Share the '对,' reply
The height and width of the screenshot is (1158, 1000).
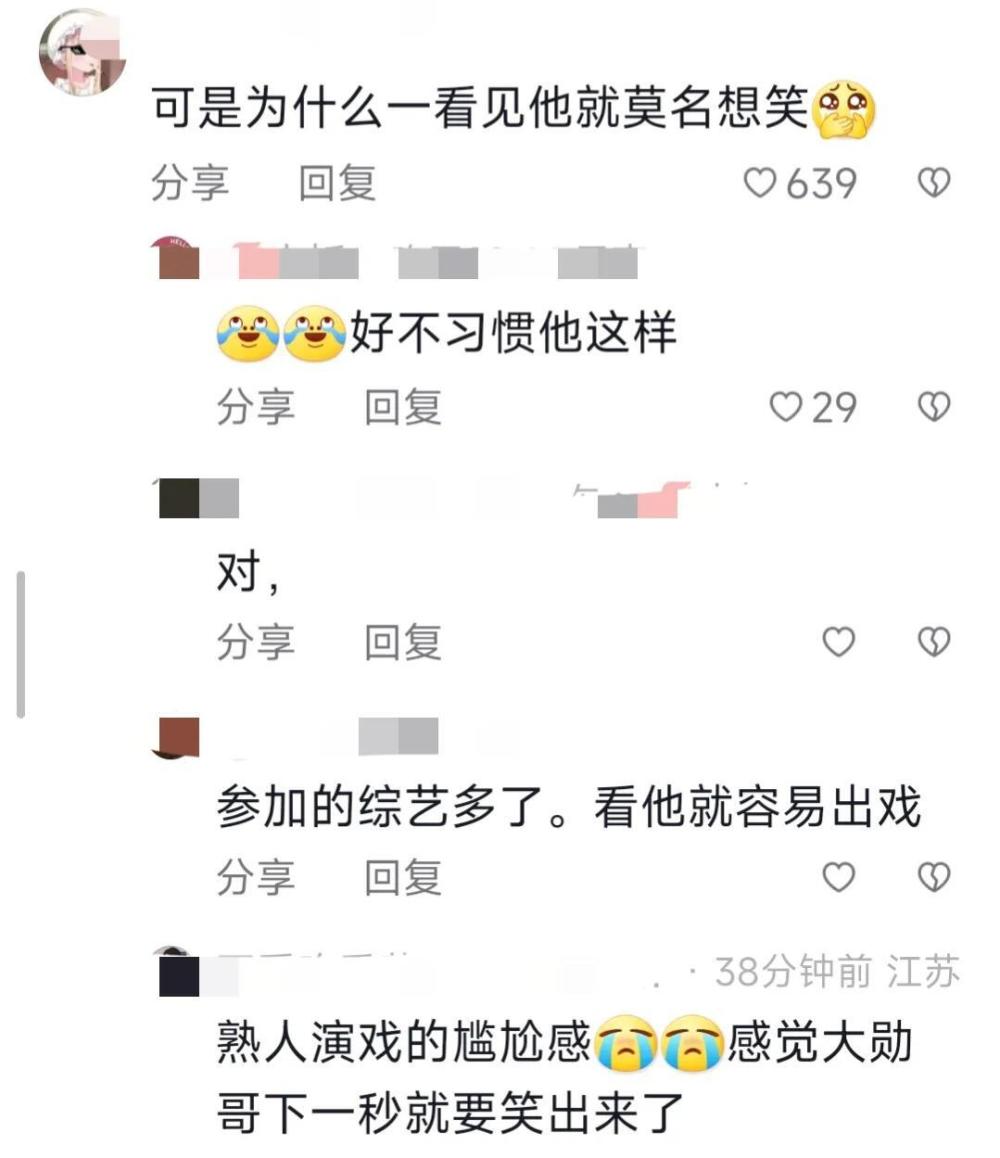tap(256, 642)
